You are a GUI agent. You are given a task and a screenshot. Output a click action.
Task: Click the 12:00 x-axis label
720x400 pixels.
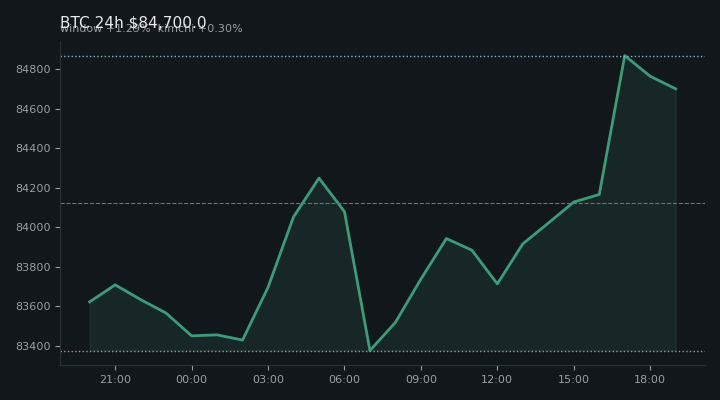pos(497,379)
